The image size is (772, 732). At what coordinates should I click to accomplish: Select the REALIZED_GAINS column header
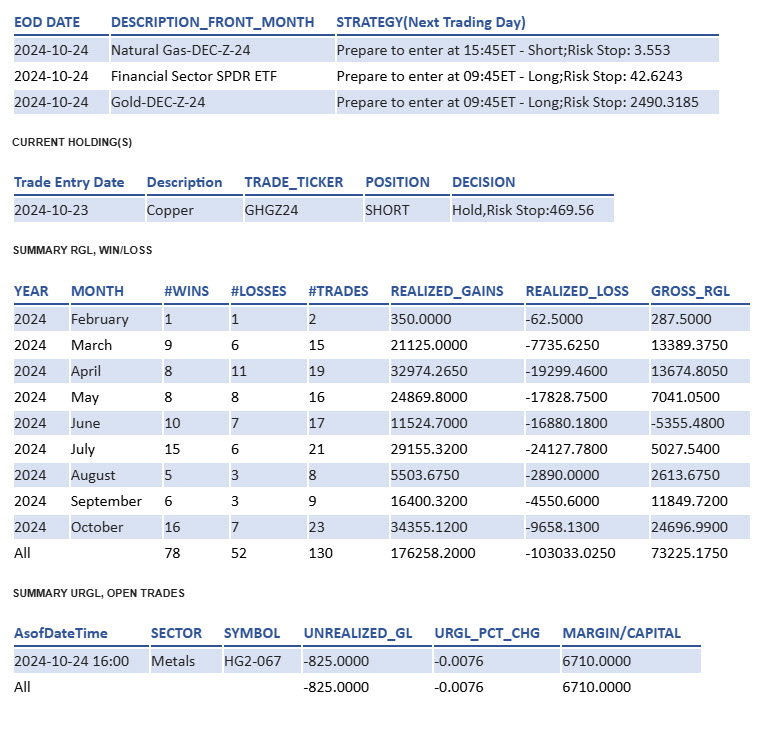coord(446,291)
